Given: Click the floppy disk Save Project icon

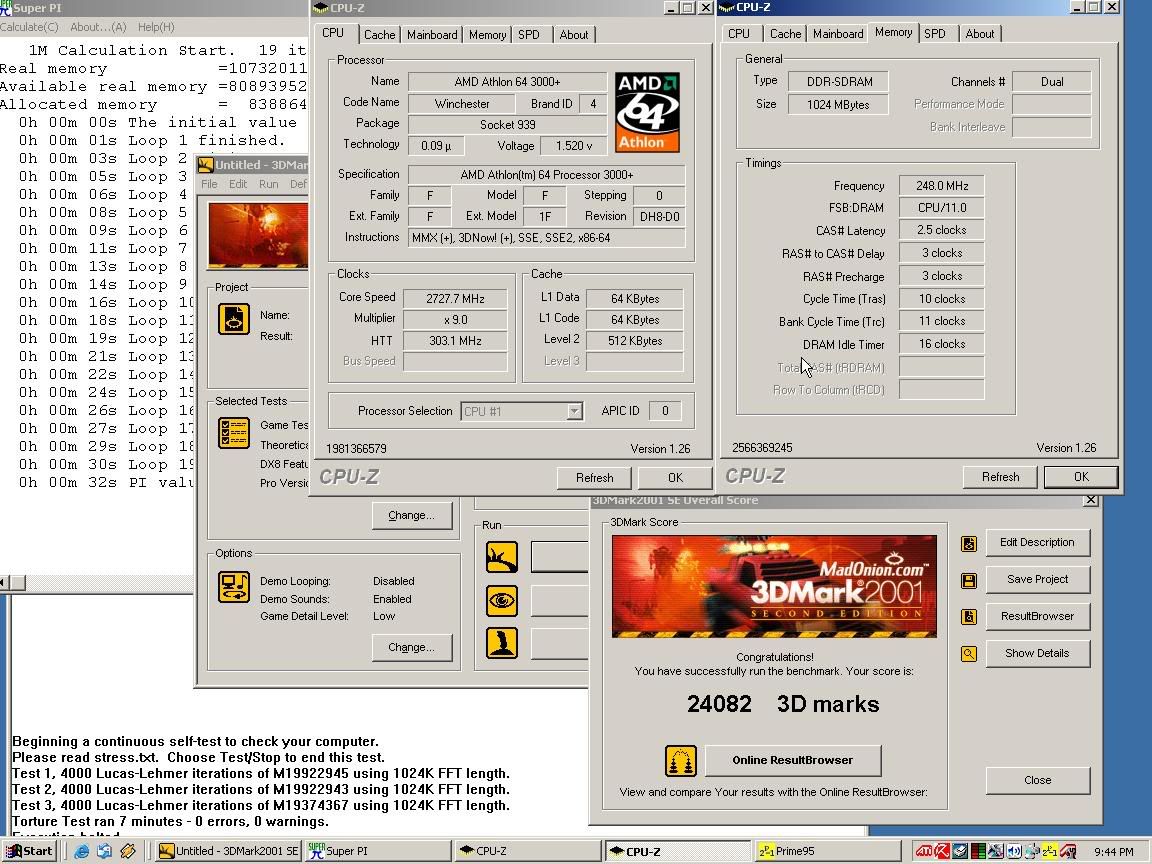Looking at the screenshot, I should [968, 580].
